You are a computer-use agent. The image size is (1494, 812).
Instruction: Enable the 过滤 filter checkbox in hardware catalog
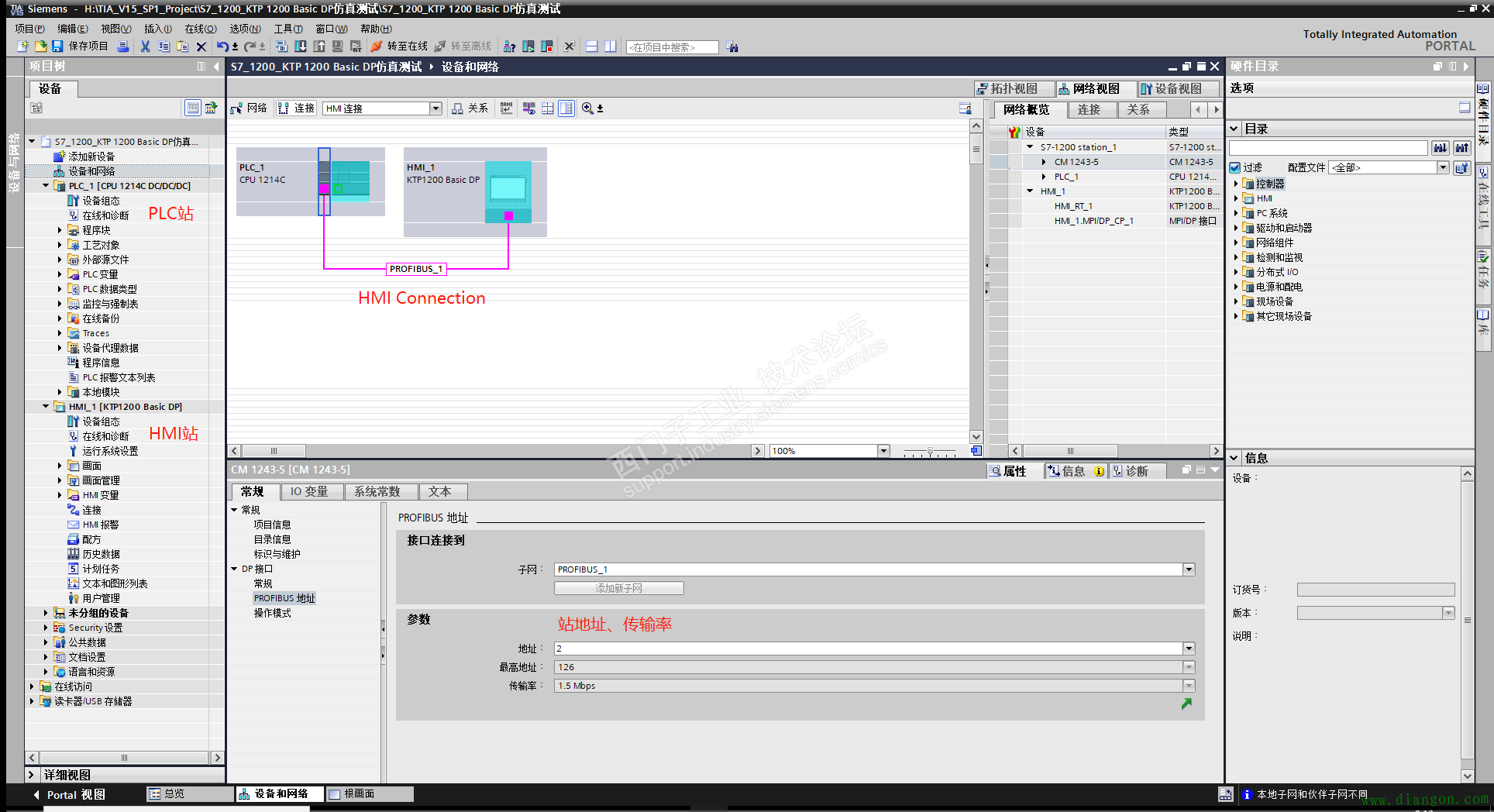point(1235,167)
